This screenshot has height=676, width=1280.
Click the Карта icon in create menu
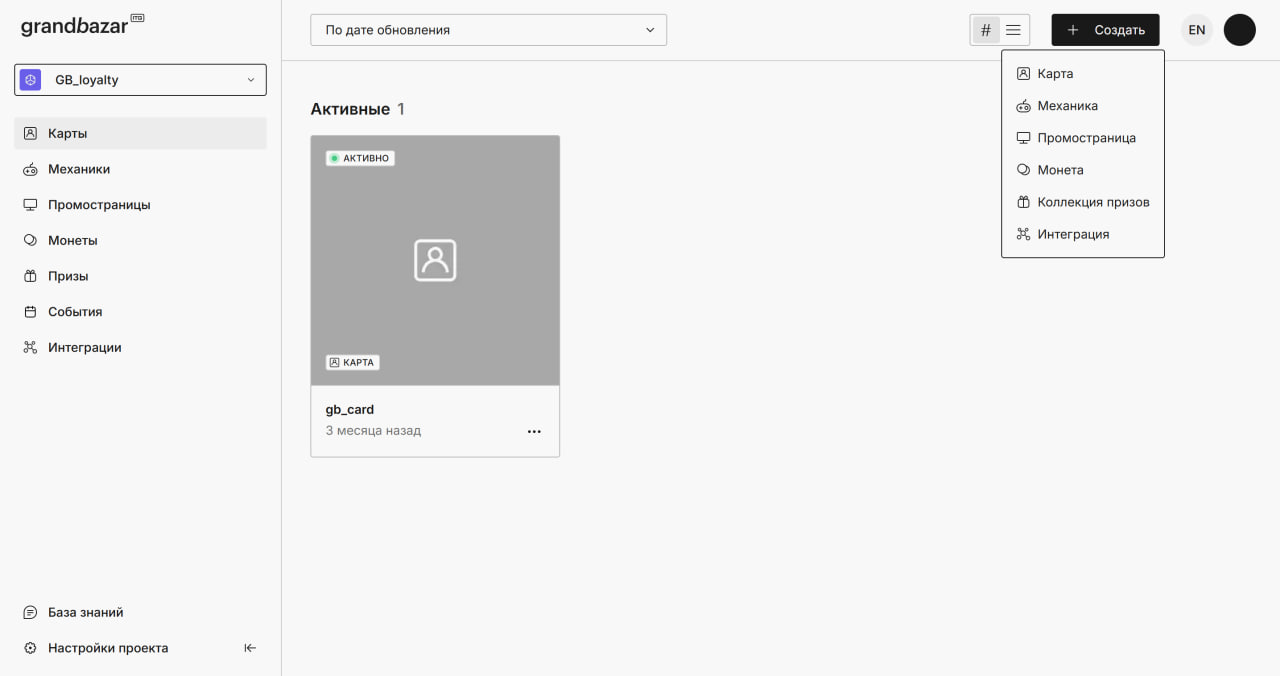1023,74
